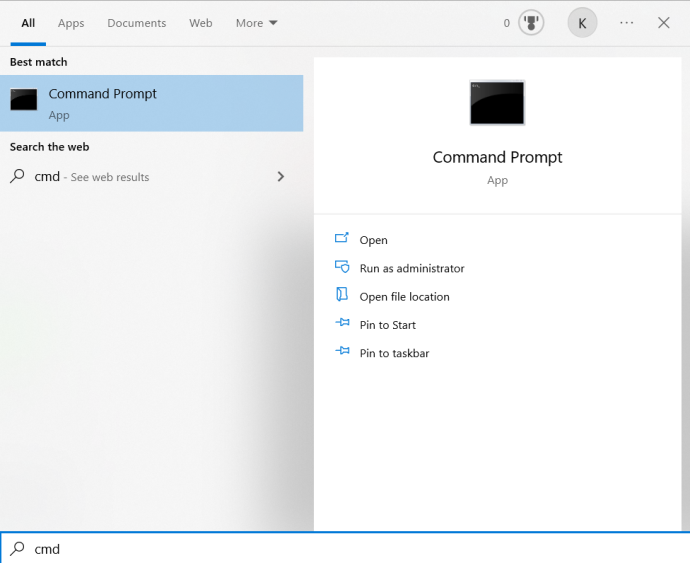
Task: Switch to the Apps tab
Action: [x=71, y=23]
